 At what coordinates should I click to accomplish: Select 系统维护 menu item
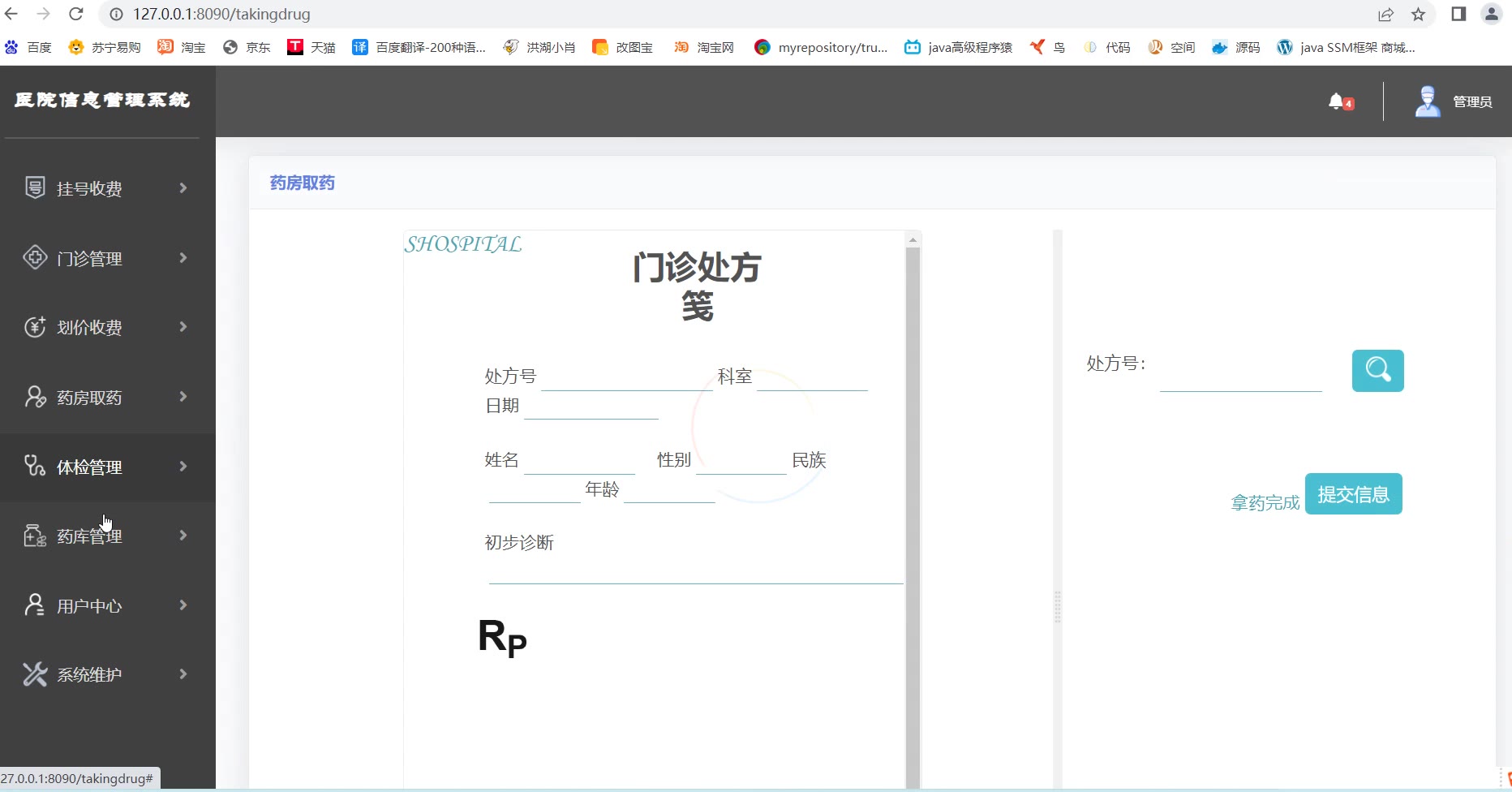107,674
